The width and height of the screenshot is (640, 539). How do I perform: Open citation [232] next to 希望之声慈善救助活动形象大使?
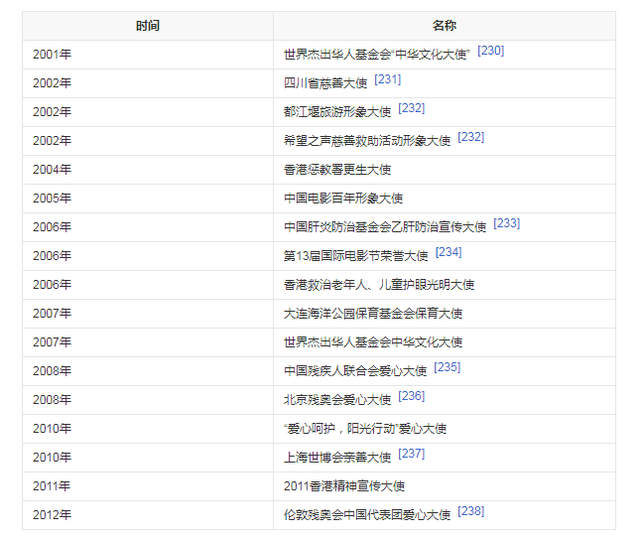[471, 137]
